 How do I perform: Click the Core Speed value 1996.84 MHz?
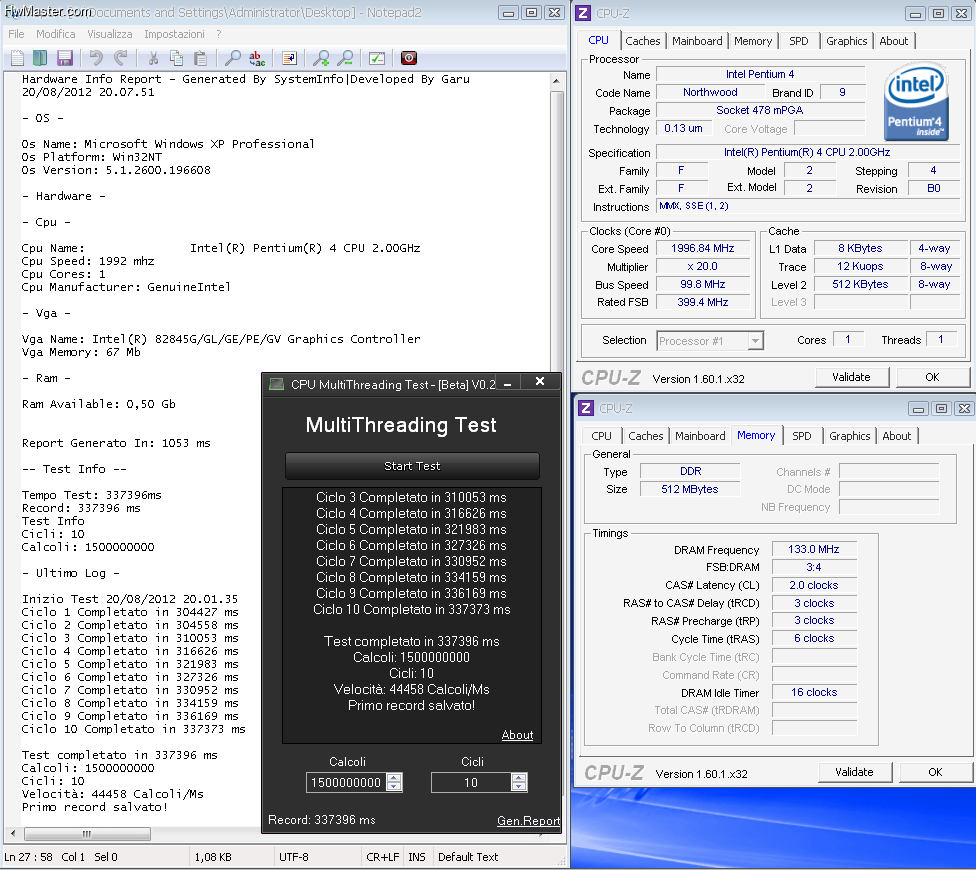(703, 248)
